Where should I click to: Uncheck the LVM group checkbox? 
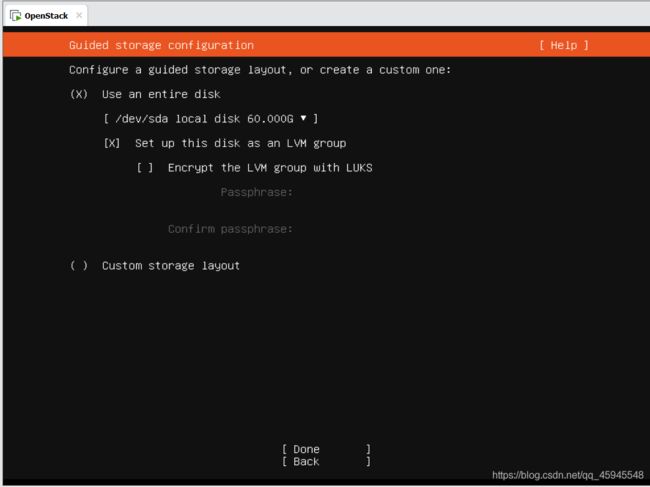pyautogui.click(x=112, y=143)
